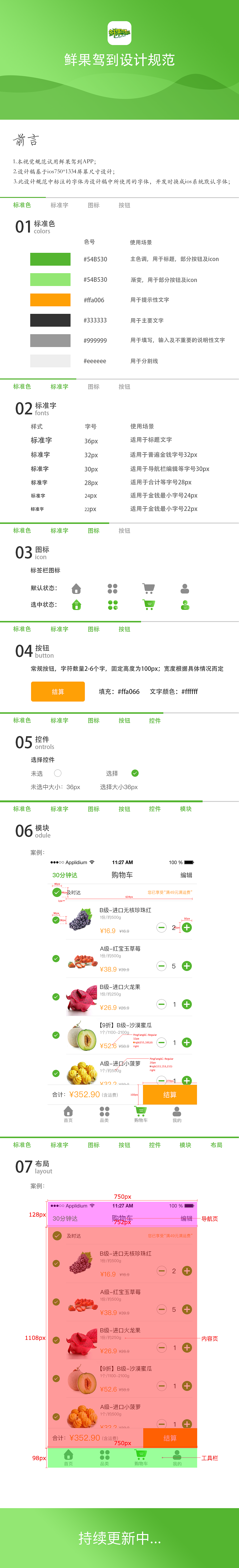Click the 鲜果驾到 app logo in the header
Screen dimensions: 239x1568
coord(119,33)
